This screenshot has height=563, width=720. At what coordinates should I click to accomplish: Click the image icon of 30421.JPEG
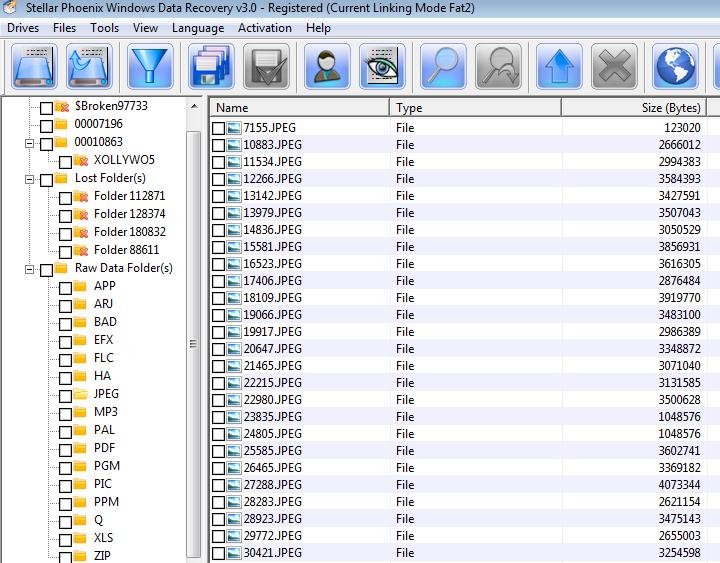[234, 552]
